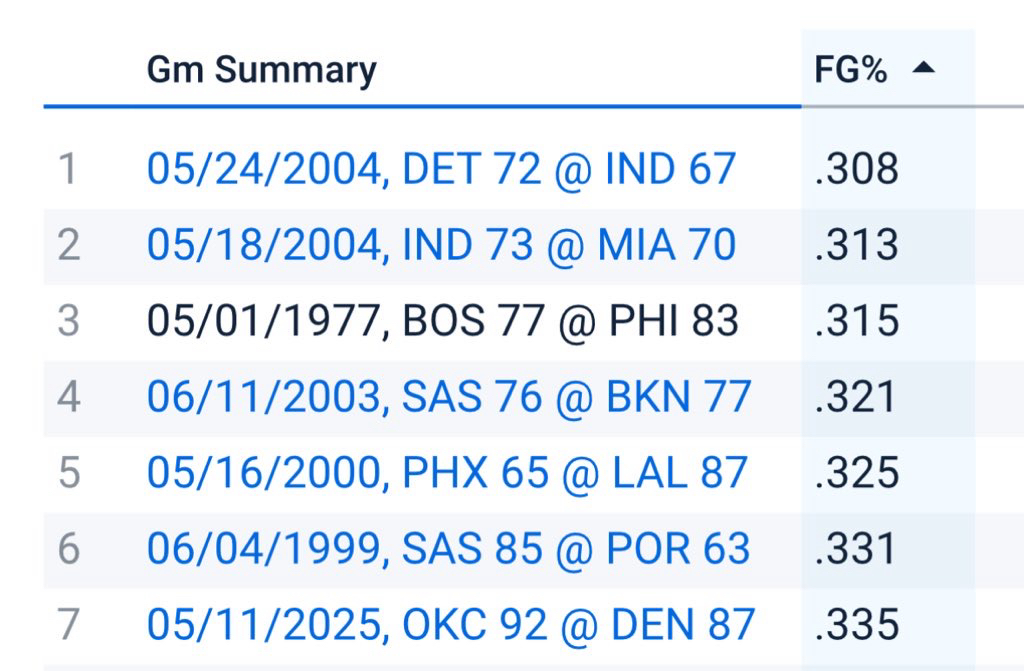The width and height of the screenshot is (1024, 671).
Task: Click the .308 FG% value
Action: 856,169
